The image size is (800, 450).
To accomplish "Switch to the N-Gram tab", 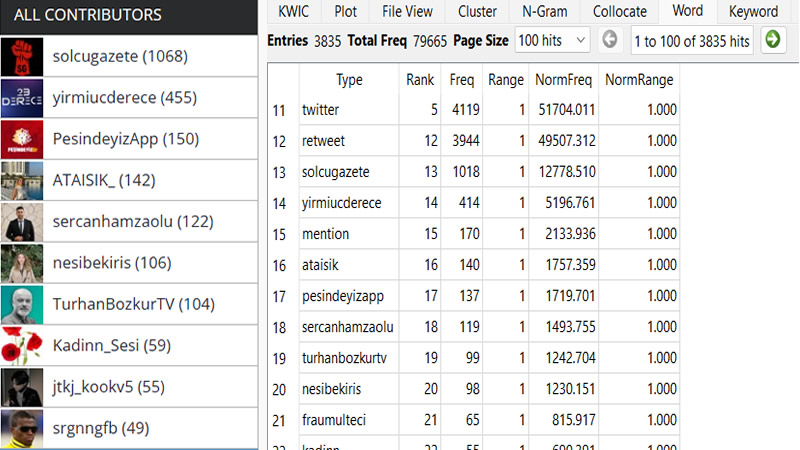I will pos(545,12).
